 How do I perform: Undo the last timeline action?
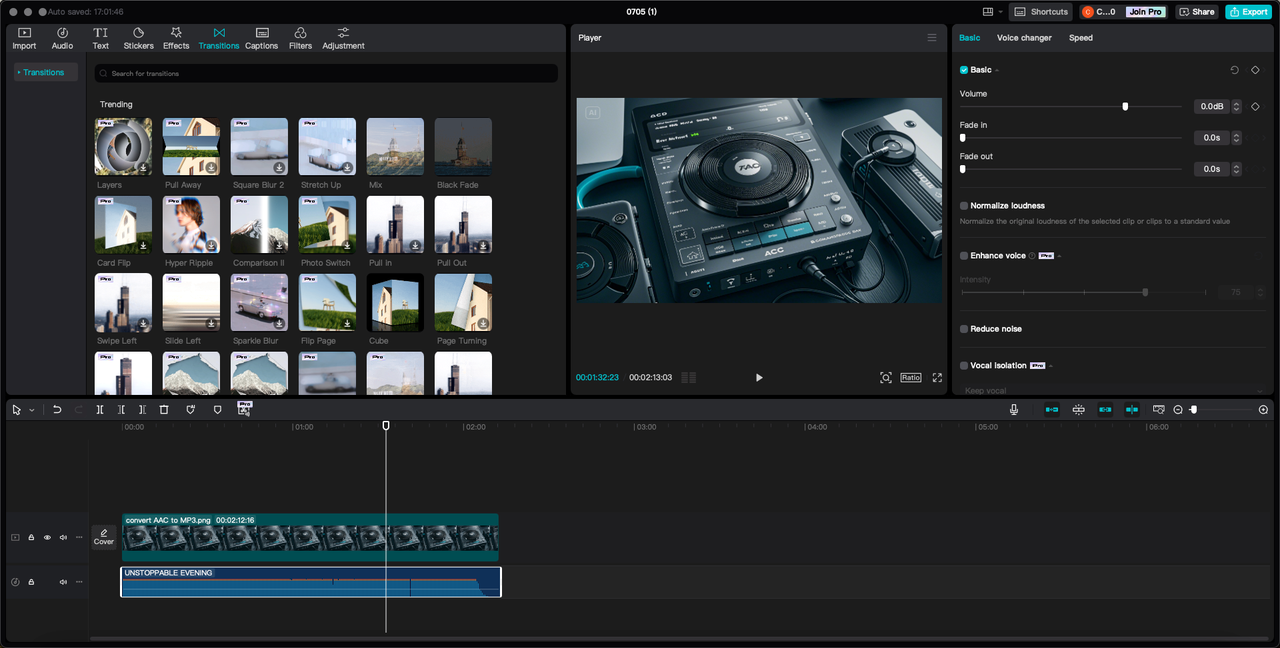click(x=57, y=410)
